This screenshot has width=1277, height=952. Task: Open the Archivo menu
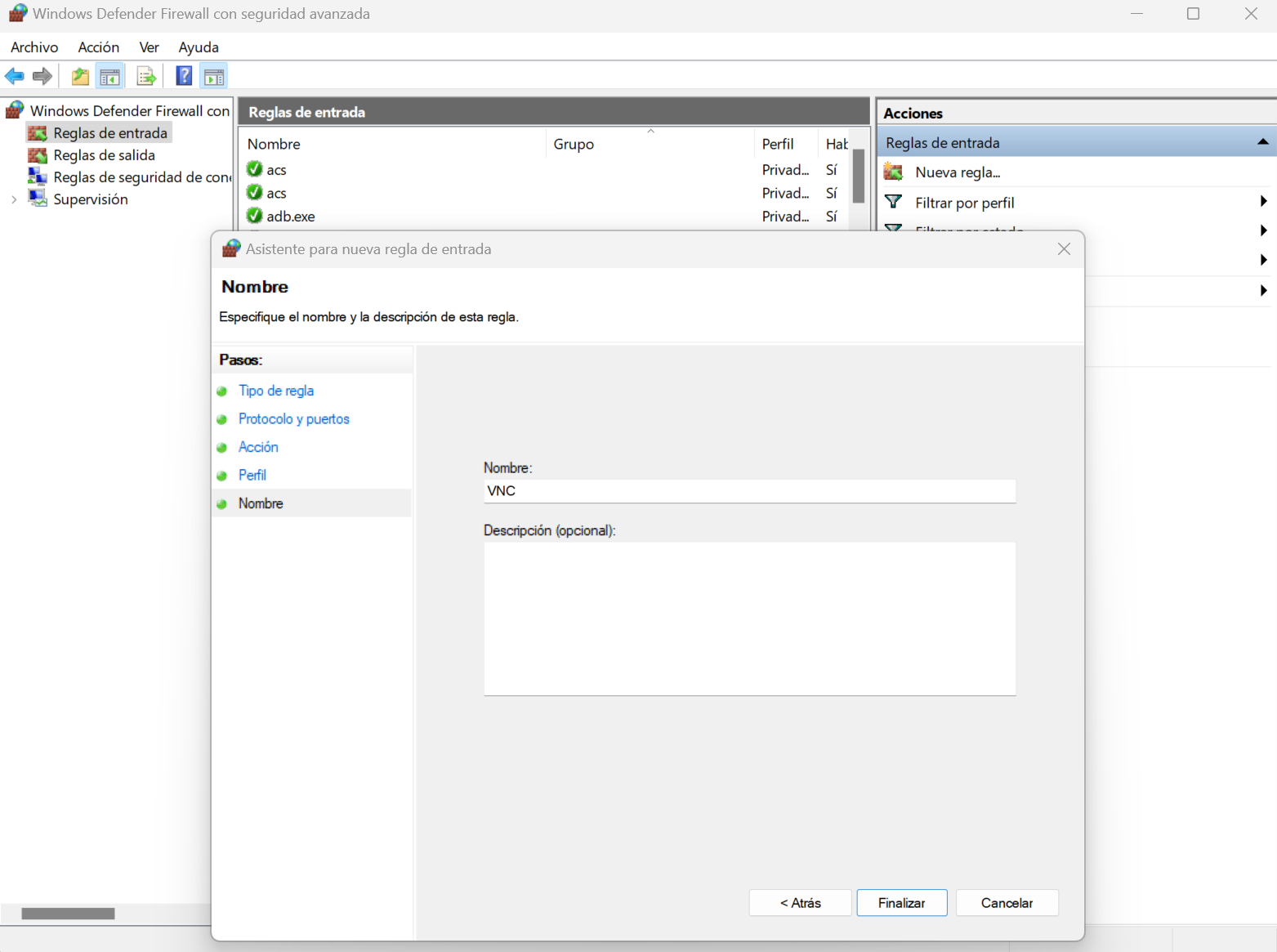coord(34,47)
